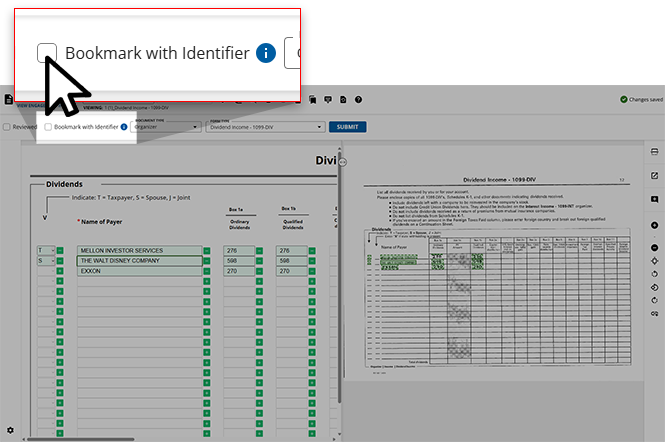Click the SUBMIT button
Image resolution: width=665 pixels, height=442 pixels.
tap(347, 127)
